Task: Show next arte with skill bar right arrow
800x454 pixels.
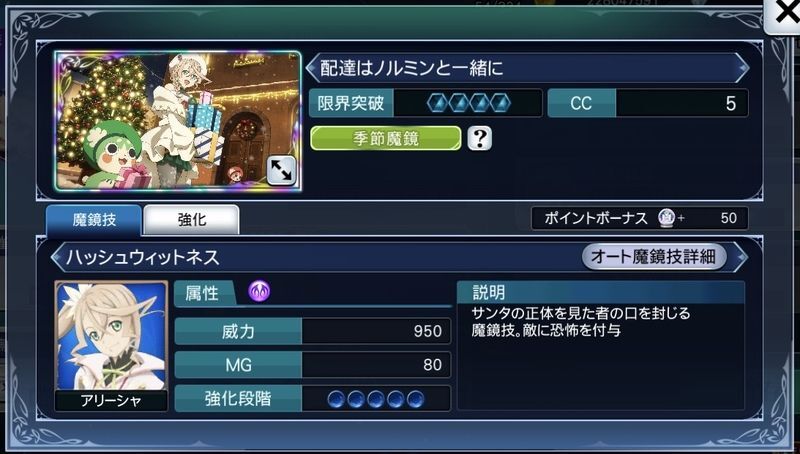Action: [741, 257]
